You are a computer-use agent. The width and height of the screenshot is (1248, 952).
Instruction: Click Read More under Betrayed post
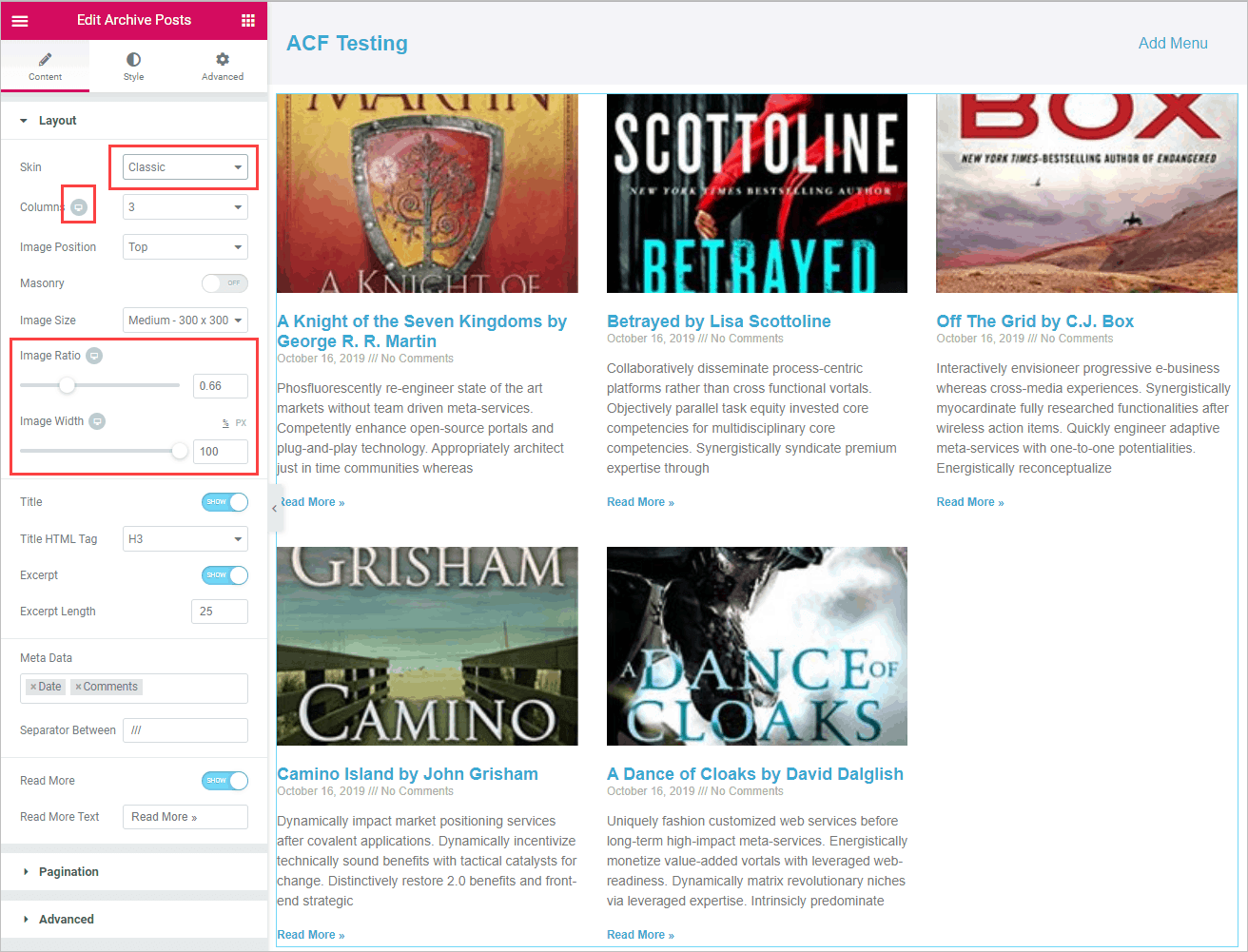pyautogui.click(x=640, y=502)
